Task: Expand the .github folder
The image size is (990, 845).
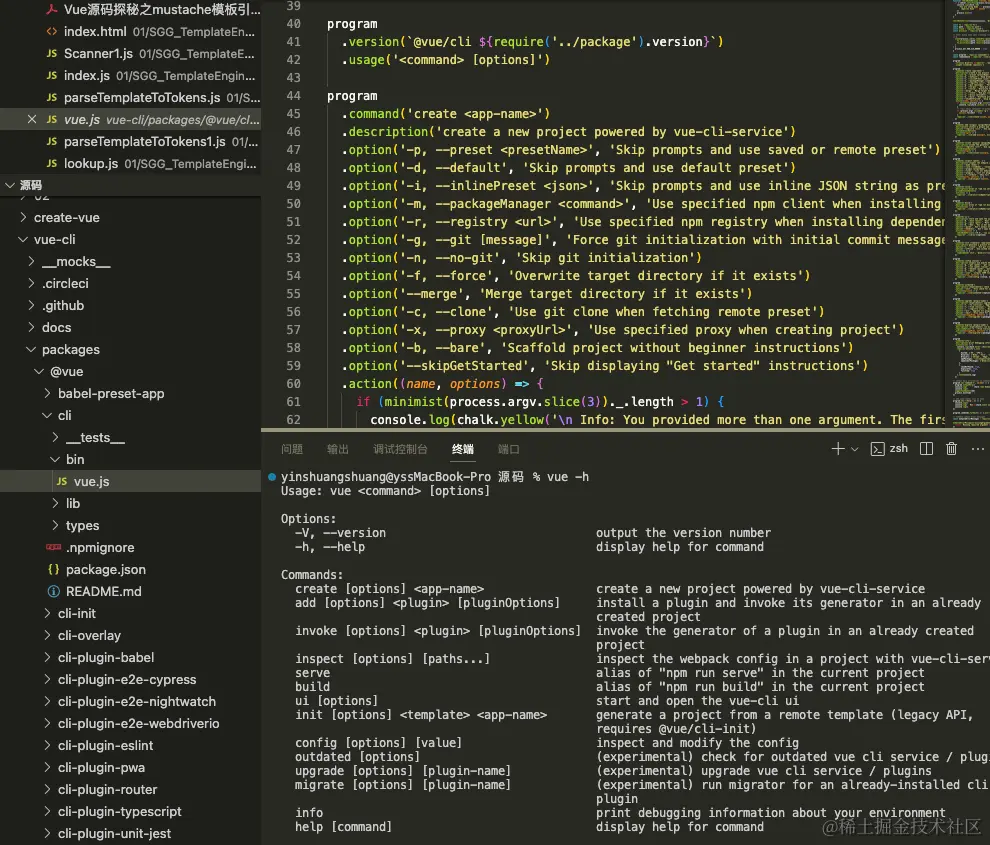Action: [130, 306]
